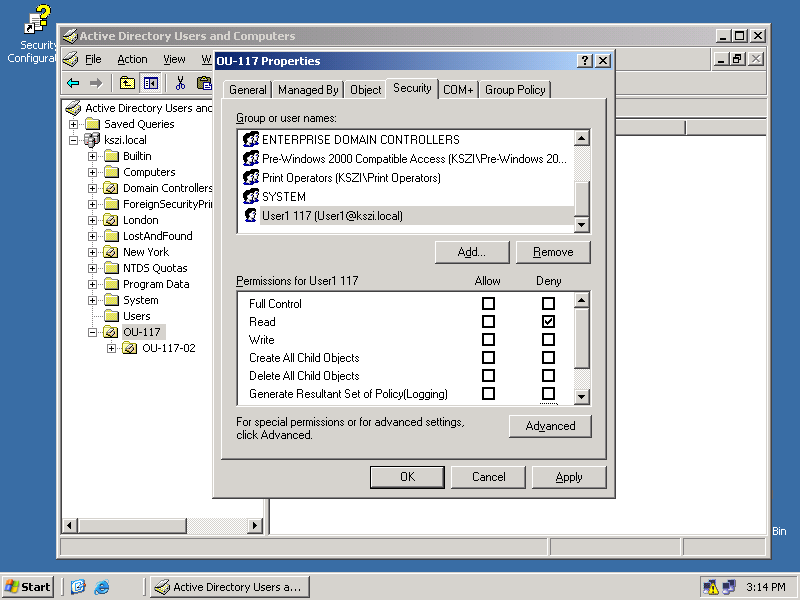The width and height of the screenshot is (800, 600).
Task: Check Deny for Delete All Child Objects
Action: click(548, 376)
